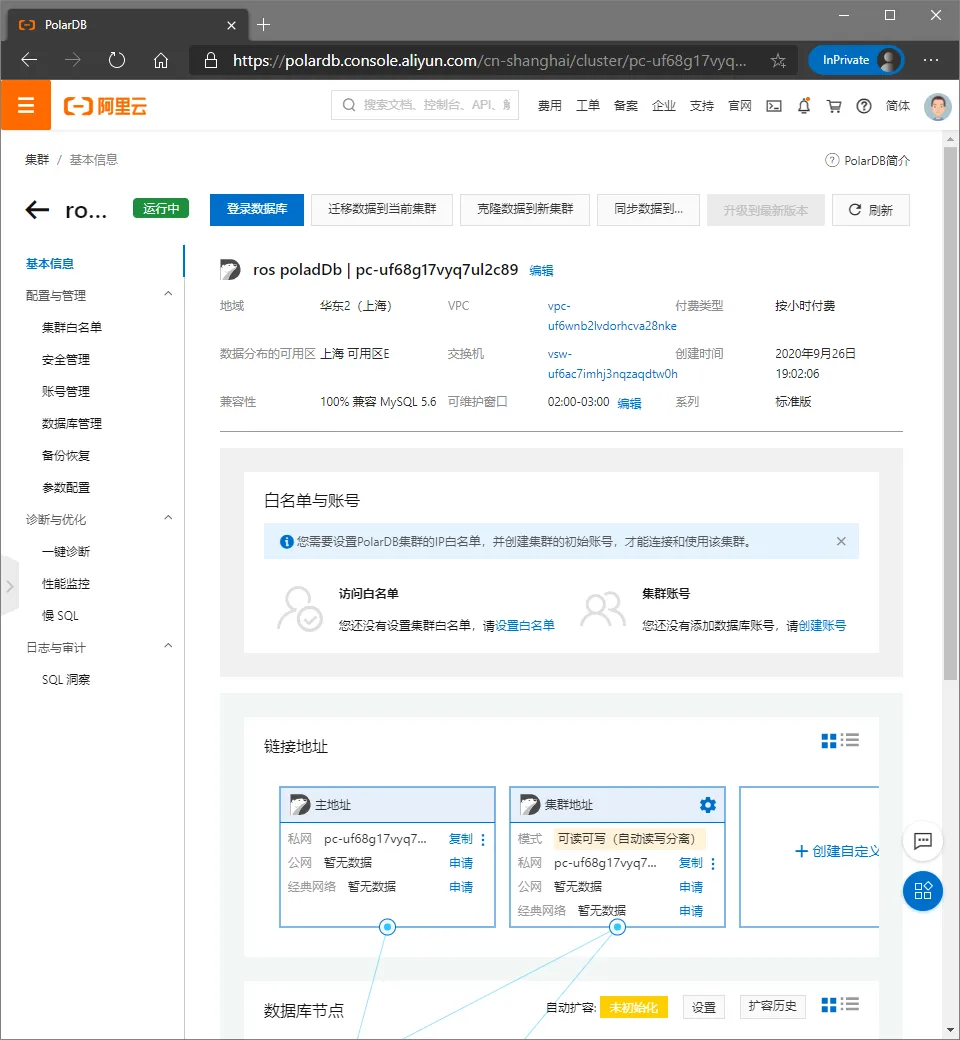Open more options for 主地址 private address
This screenshot has width=960, height=1040.
(x=483, y=840)
